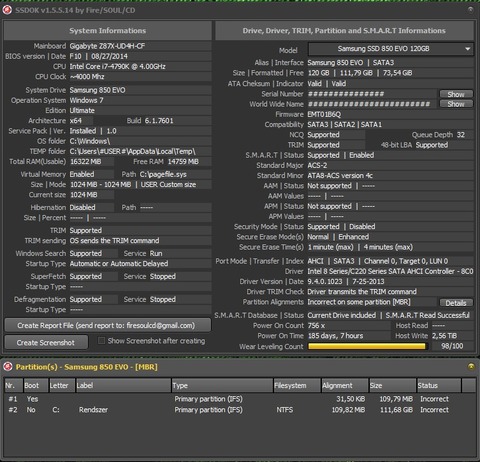The width and height of the screenshot is (480, 462).
Task: Sort partitions by Nr. column
Action: tap(14, 386)
